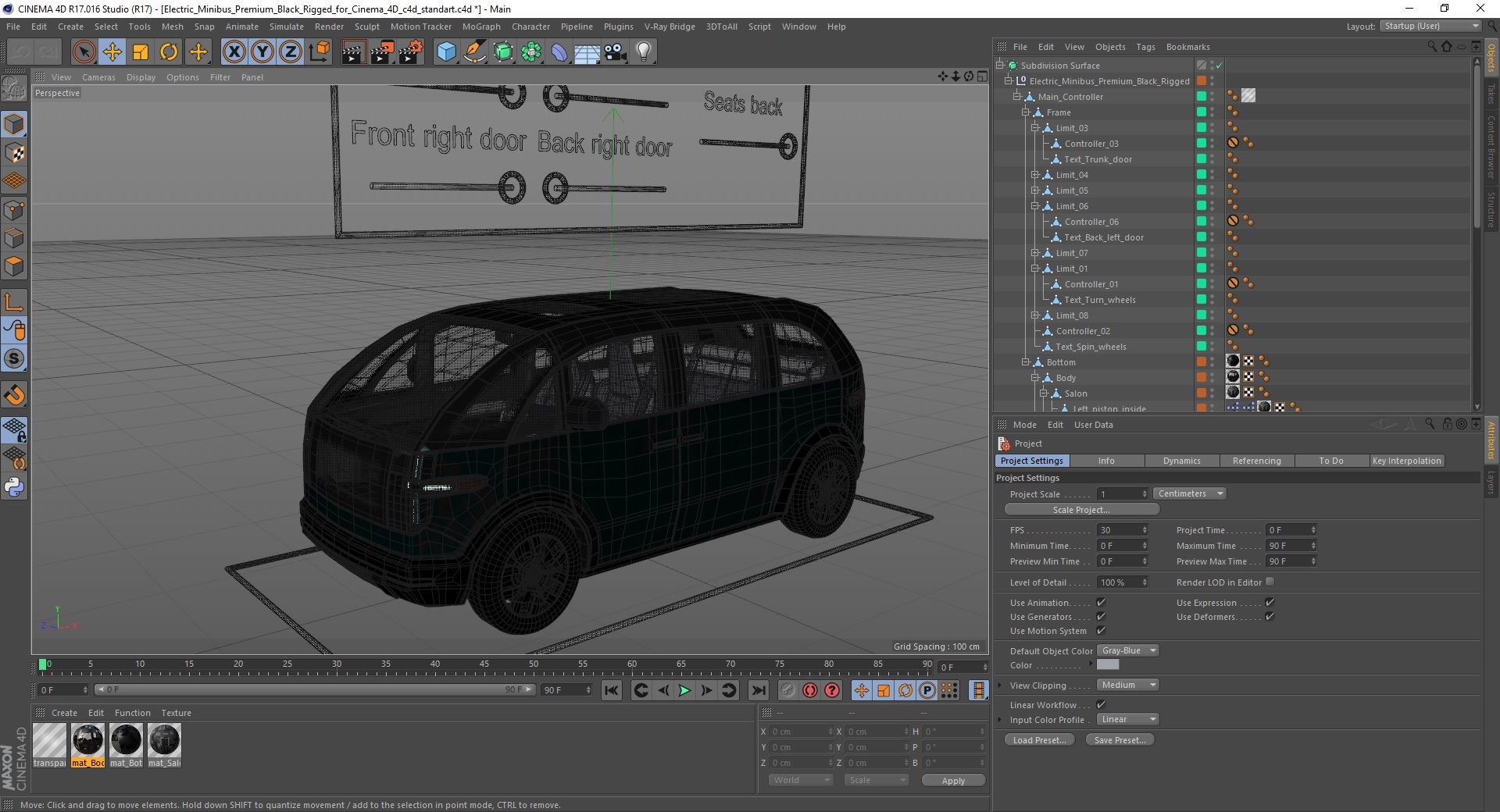Toggle Linear Workflow checkbox

click(1101, 705)
